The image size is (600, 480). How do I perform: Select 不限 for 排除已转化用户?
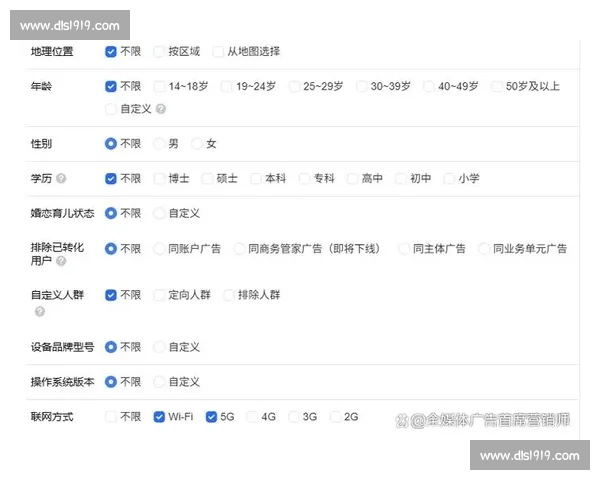[x=111, y=249]
